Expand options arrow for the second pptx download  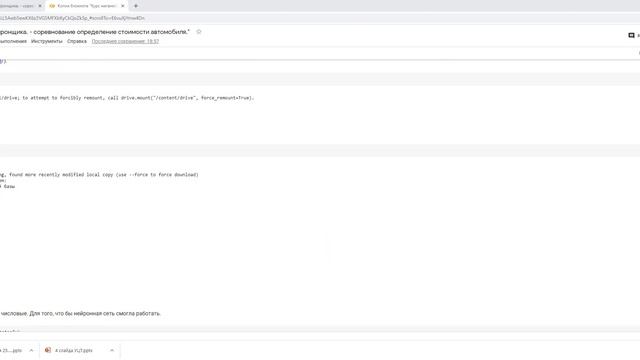click(x=112, y=350)
